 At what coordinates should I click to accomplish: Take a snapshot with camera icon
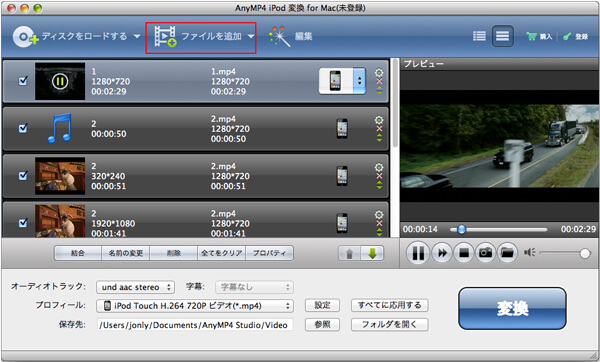(486, 253)
